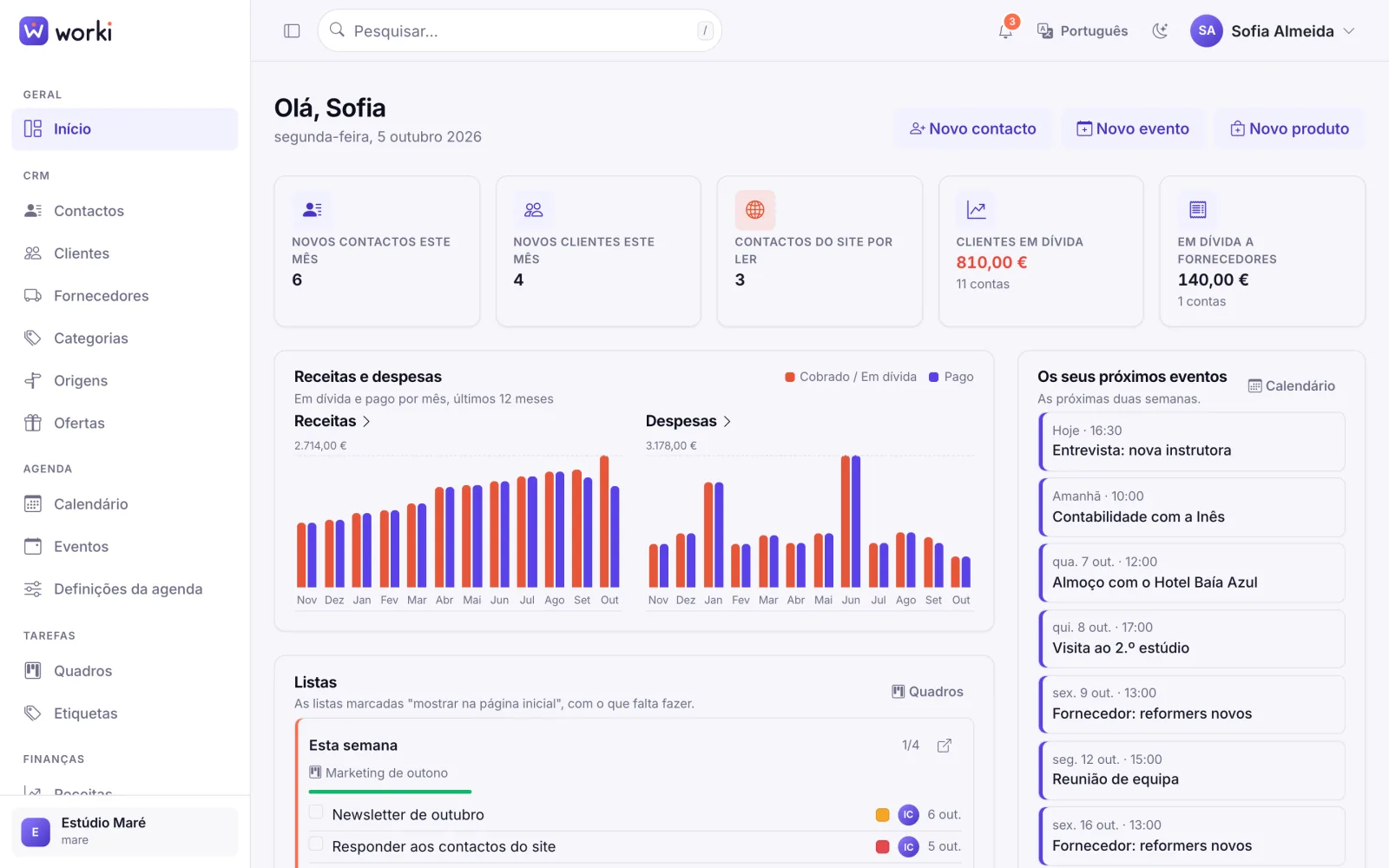1389x868 pixels.
Task: Open the Esta semana list external link icon
Action: pos(945,746)
